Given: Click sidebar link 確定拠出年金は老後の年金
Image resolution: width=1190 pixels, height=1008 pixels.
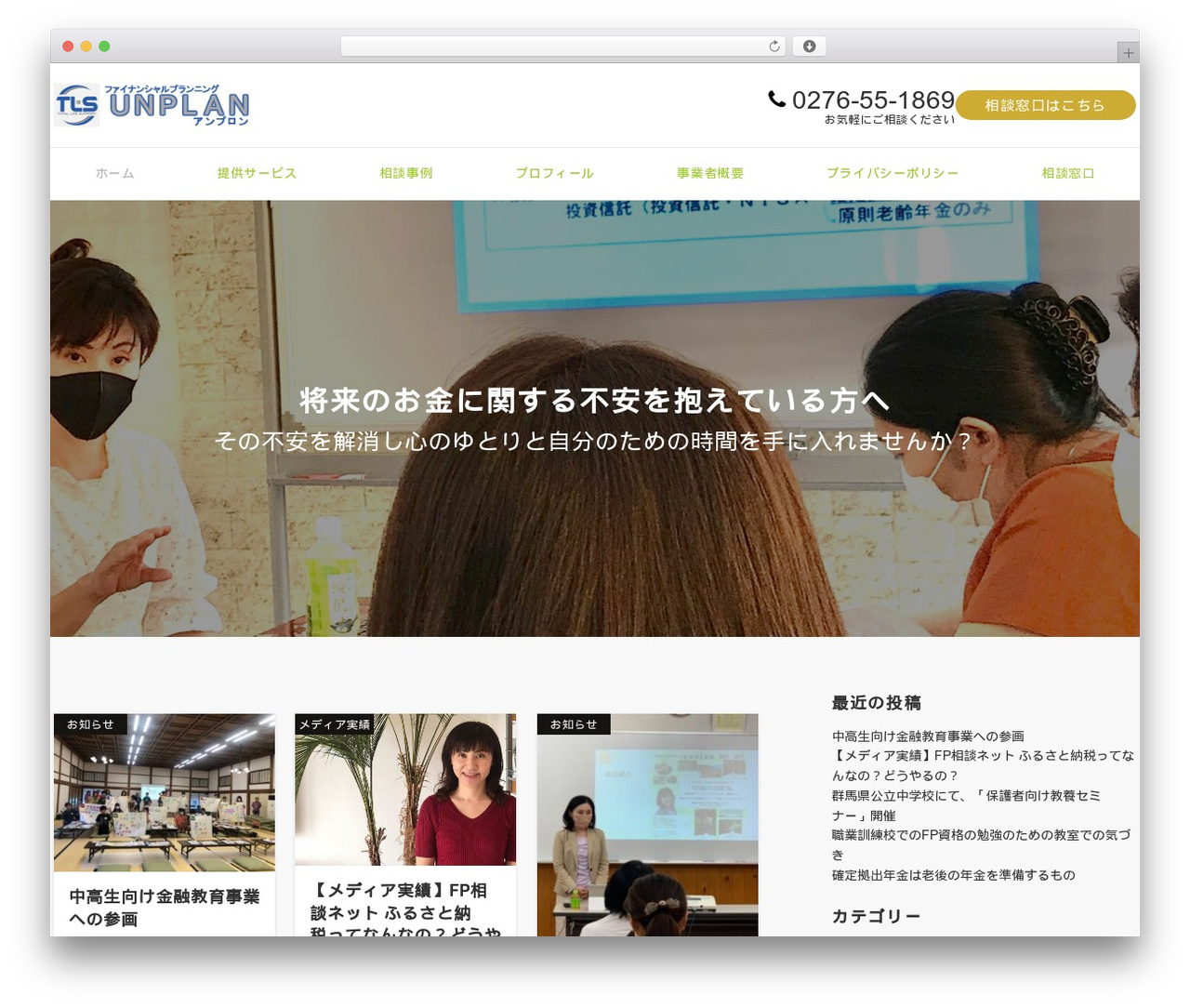Looking at the screenshot, I should pyautogui.click(x=954, y=875).
